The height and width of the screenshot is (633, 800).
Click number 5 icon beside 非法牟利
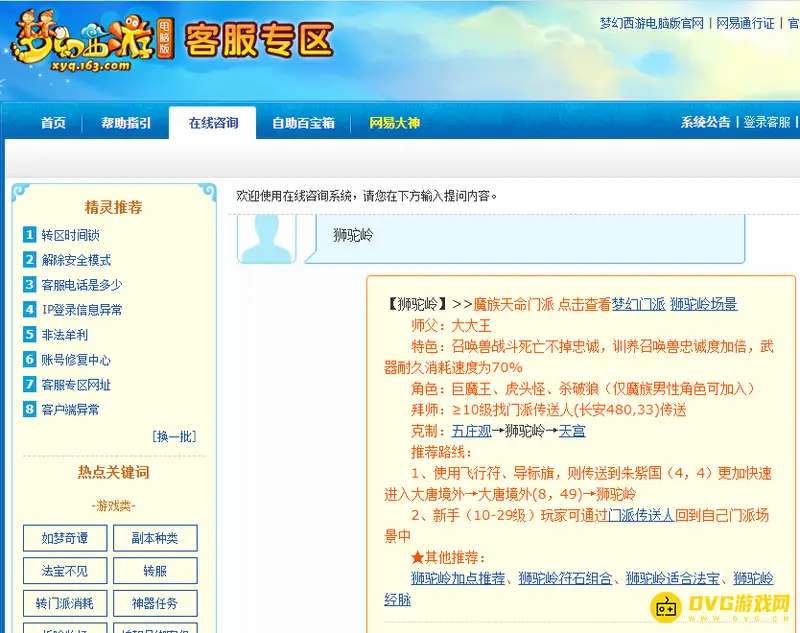coord(30,334)
